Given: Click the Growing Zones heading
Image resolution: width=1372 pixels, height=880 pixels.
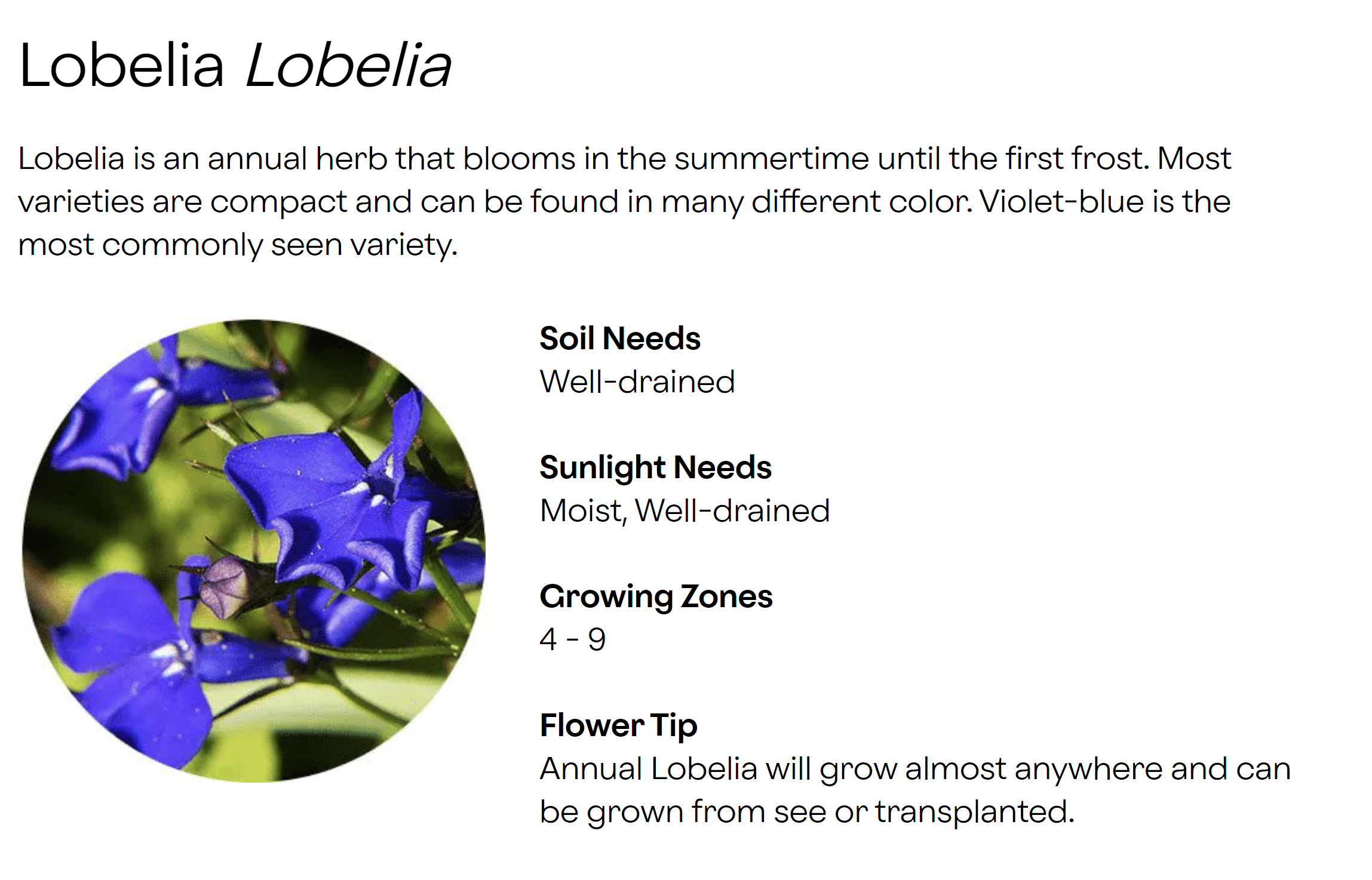Looking at the screenshot, I should click(655, 596).
